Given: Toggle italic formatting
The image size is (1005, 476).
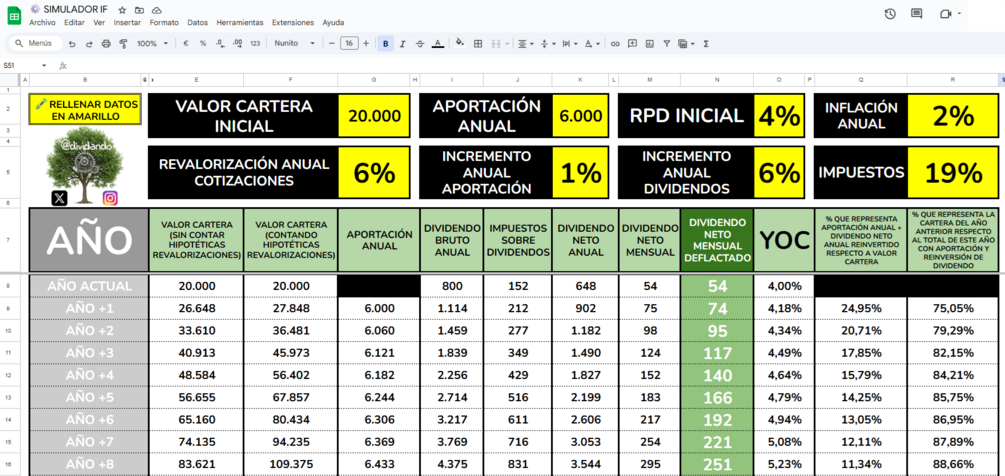Looking at the screenshot, I should click(403, 44).
